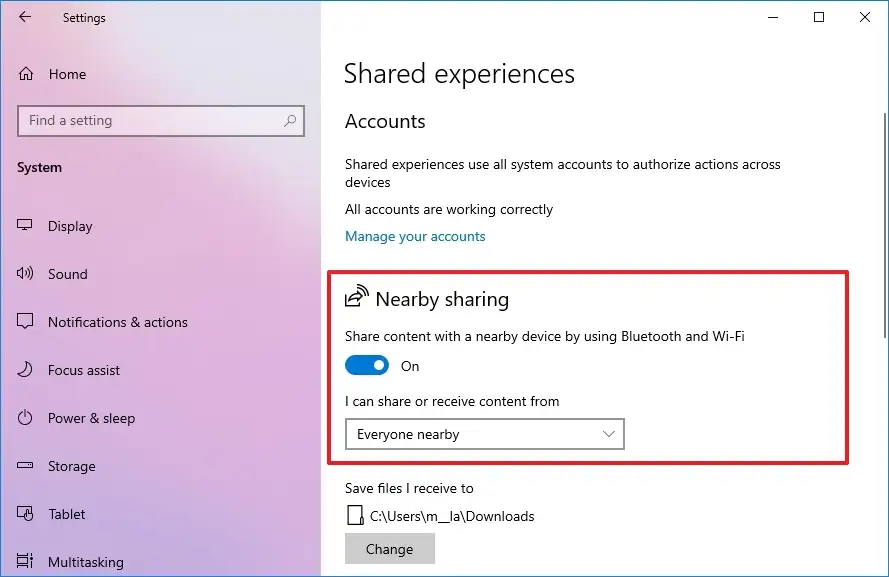
Task: Click the back arrow icon in Settings
Action: [x=25, y=17]
